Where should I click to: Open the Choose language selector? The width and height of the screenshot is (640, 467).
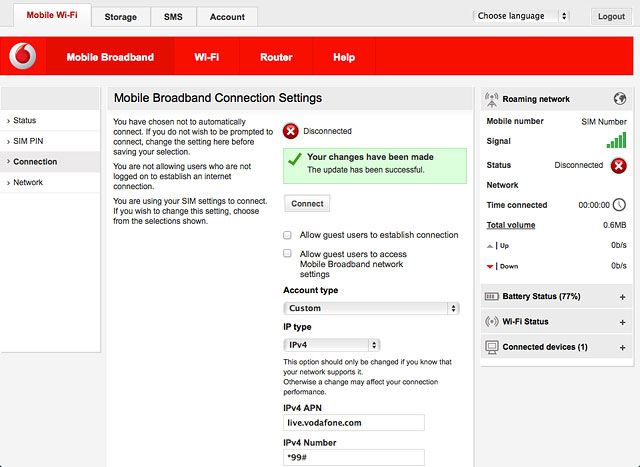[521, 16]
